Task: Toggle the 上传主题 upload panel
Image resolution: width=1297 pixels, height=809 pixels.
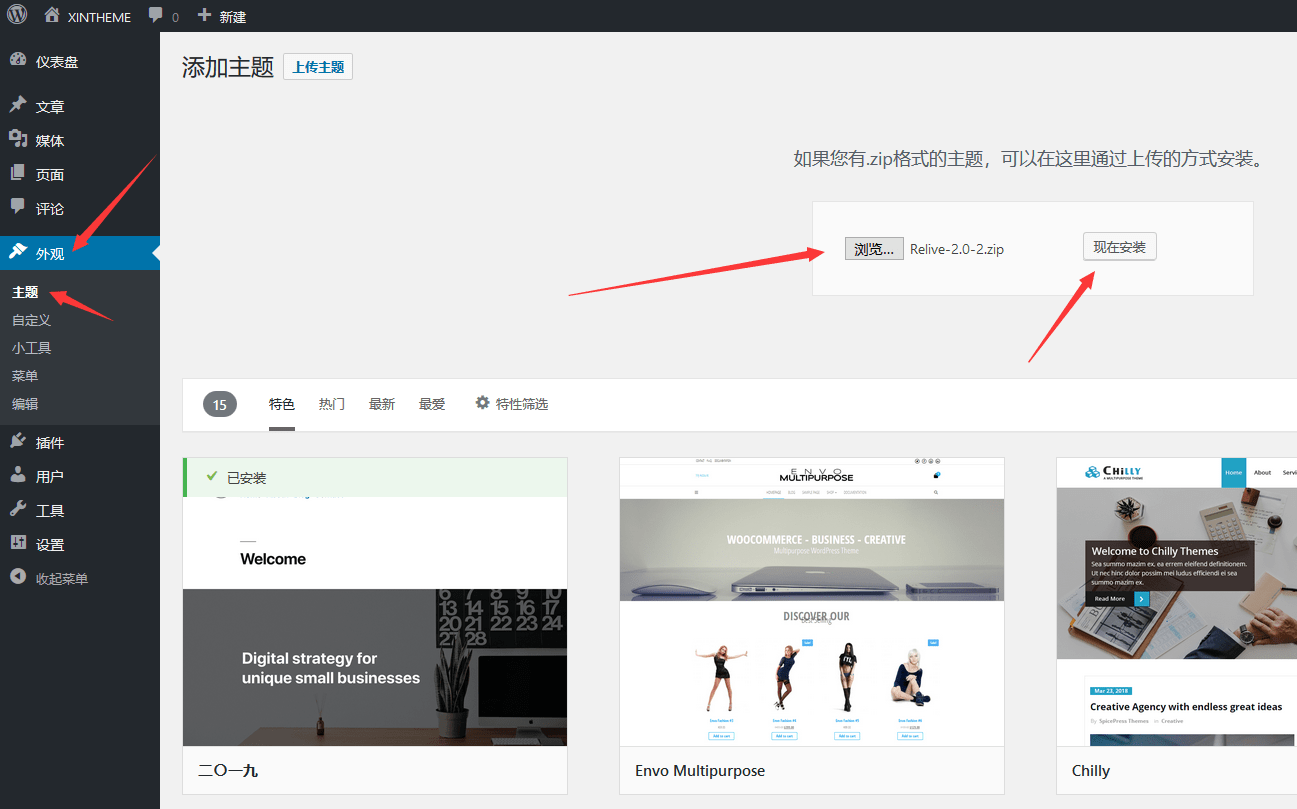Action: [x=318, y=67]
